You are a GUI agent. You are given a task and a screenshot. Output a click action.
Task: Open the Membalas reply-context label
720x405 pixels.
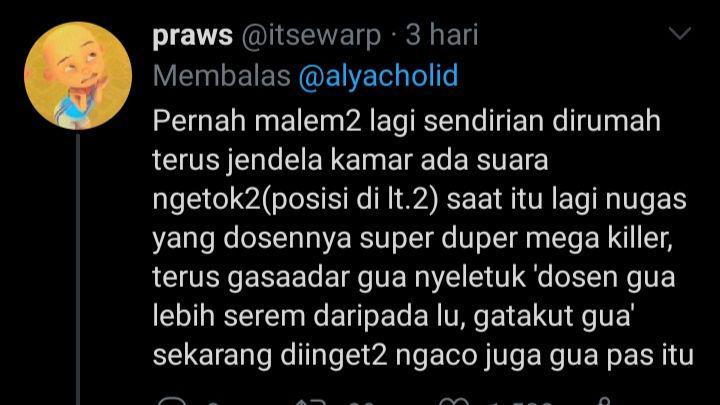(x=221, y=75)
